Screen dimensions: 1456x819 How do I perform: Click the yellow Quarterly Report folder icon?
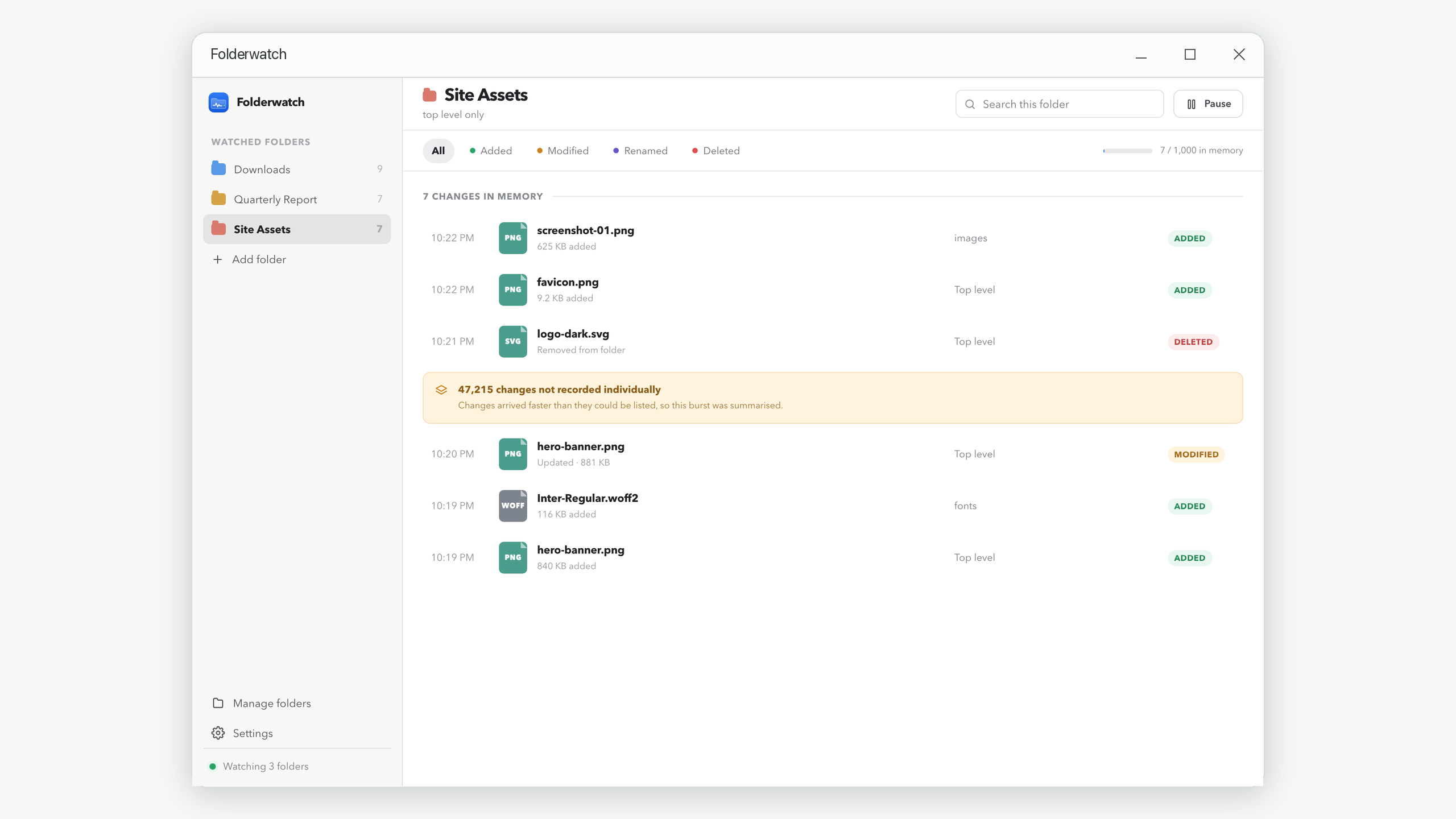(218, 198)
